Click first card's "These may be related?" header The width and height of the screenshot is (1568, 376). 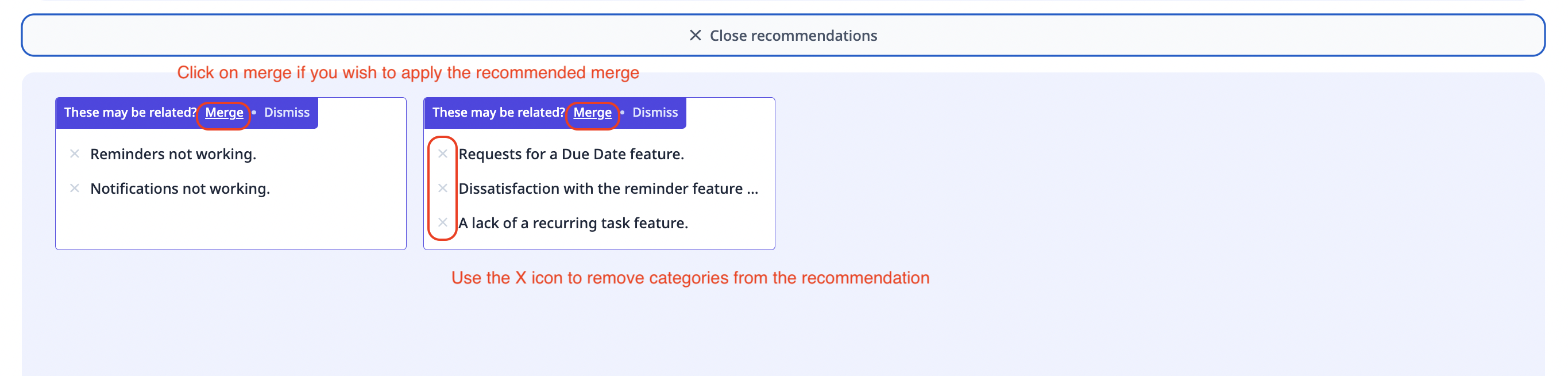130,112
